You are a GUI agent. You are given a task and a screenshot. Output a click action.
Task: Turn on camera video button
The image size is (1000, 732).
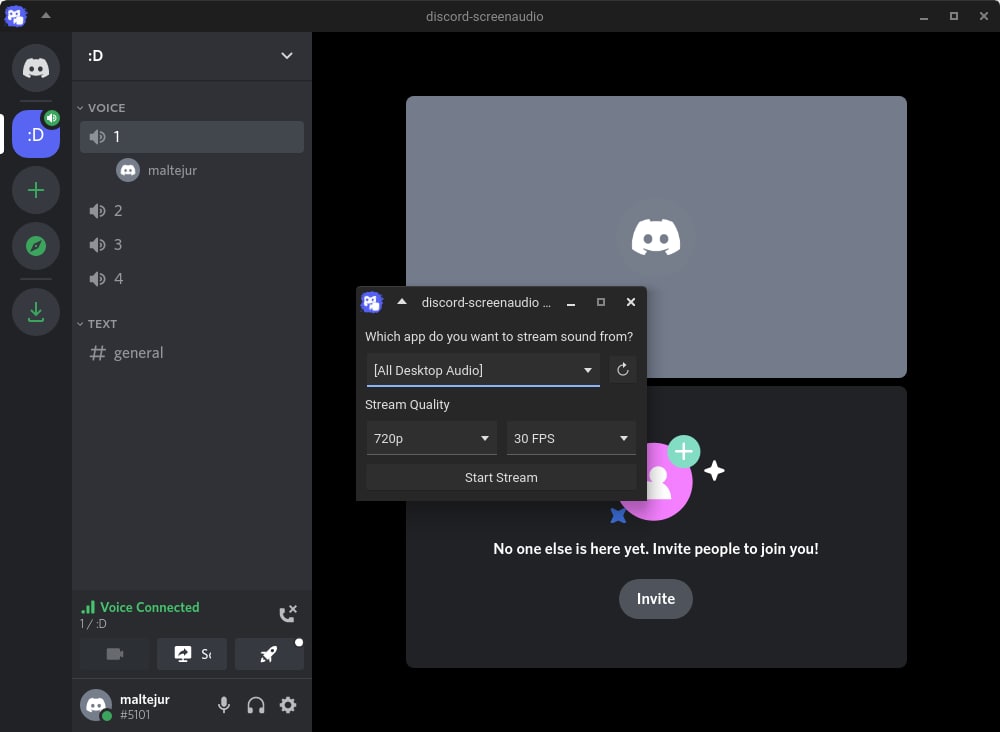(115, 654)
